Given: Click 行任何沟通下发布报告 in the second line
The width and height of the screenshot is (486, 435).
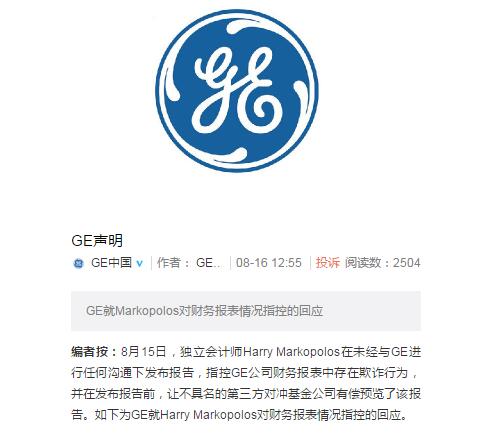Looking at the screenshot, I should (x=132, y=373).
